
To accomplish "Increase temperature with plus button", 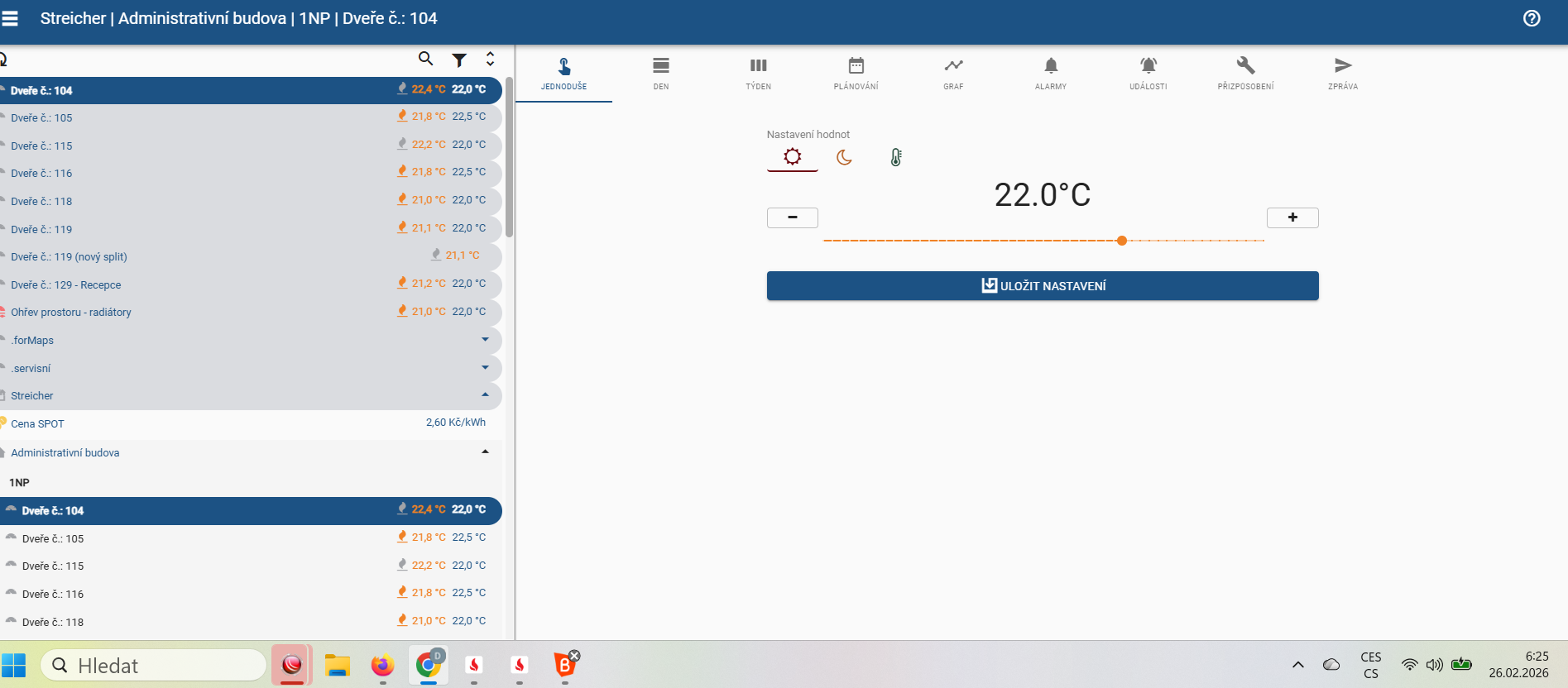I will click(1292, 217).
